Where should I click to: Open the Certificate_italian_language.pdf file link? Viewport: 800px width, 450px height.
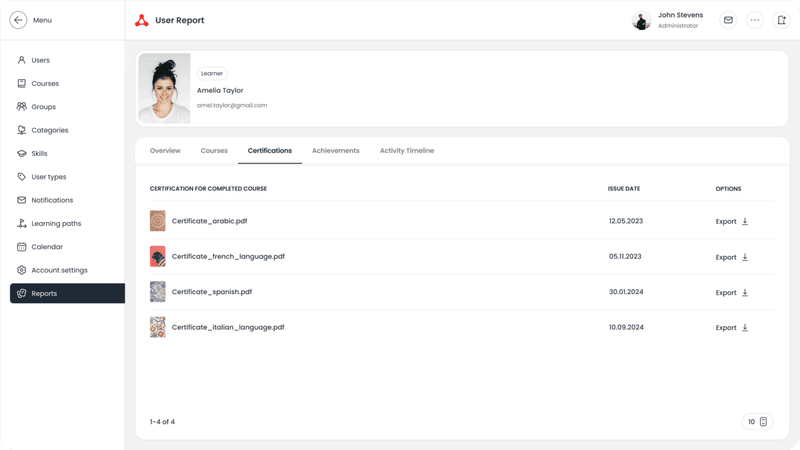click(228, 327)
